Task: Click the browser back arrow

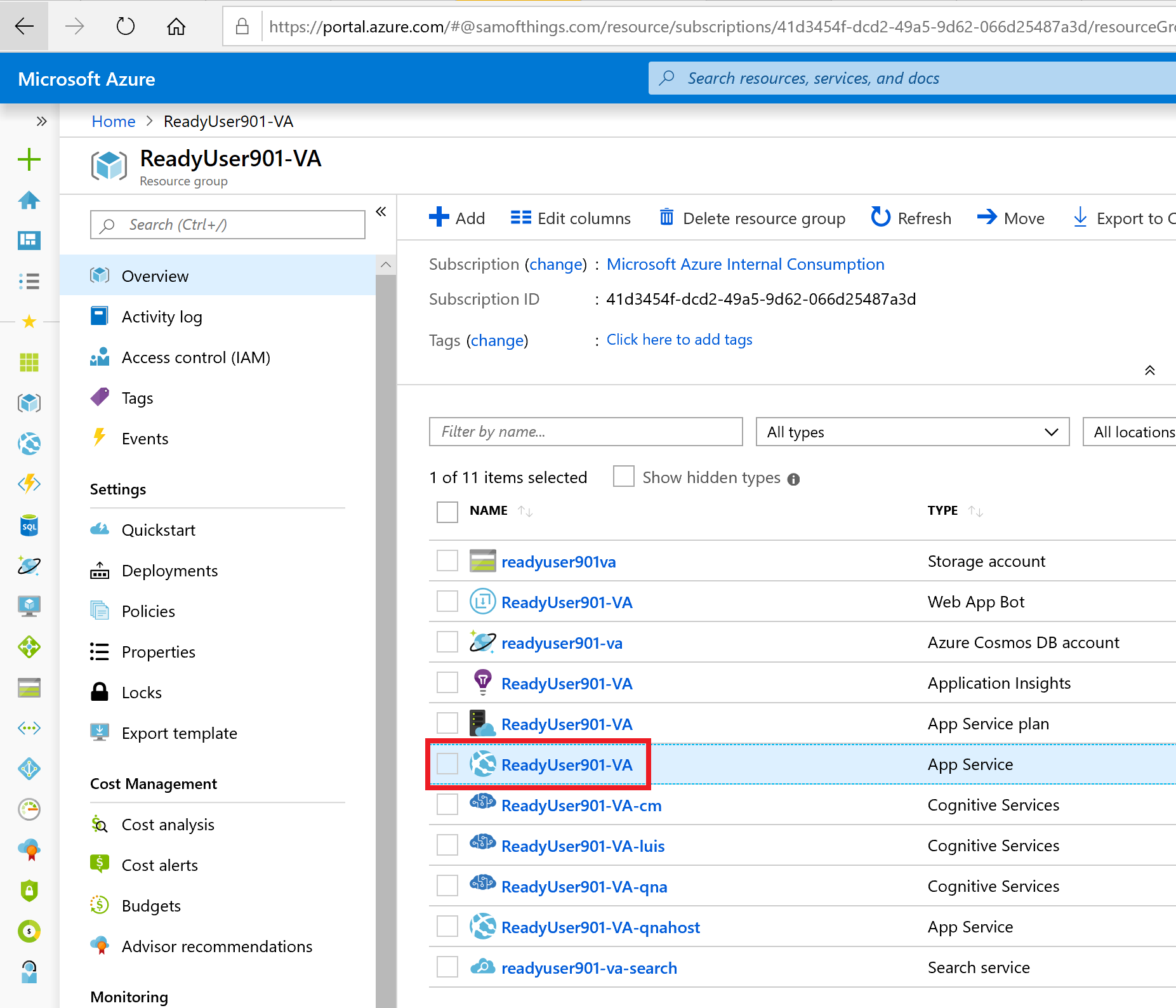Action: pyautogui.click(x=24, y=26)
